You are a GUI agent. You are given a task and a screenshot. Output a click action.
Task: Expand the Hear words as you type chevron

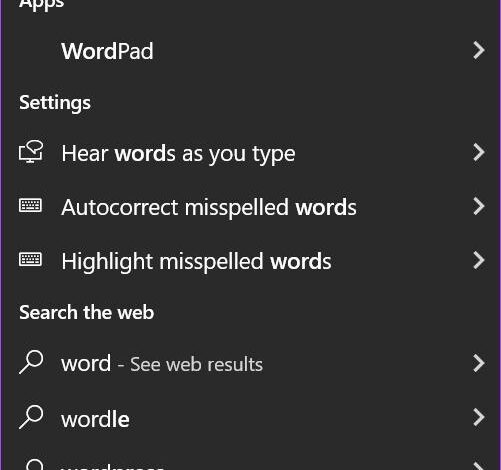479,152
